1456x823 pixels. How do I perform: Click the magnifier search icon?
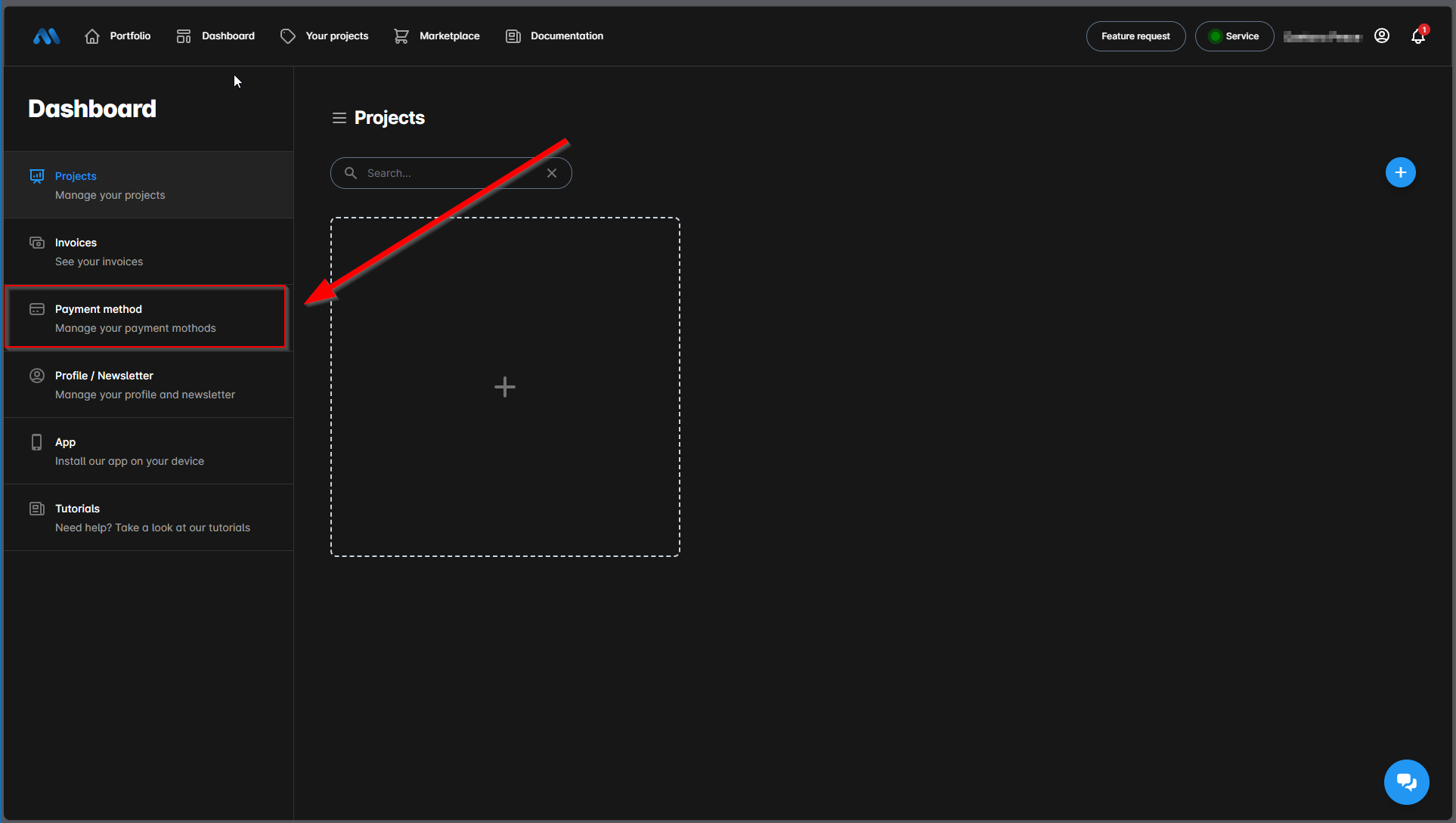point(351,173)
